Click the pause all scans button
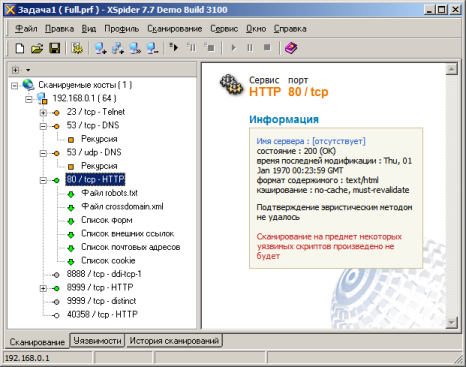Image resolution: width=466 pixels, height=367 pixels. pyautogui.click(x=250, y=48)
